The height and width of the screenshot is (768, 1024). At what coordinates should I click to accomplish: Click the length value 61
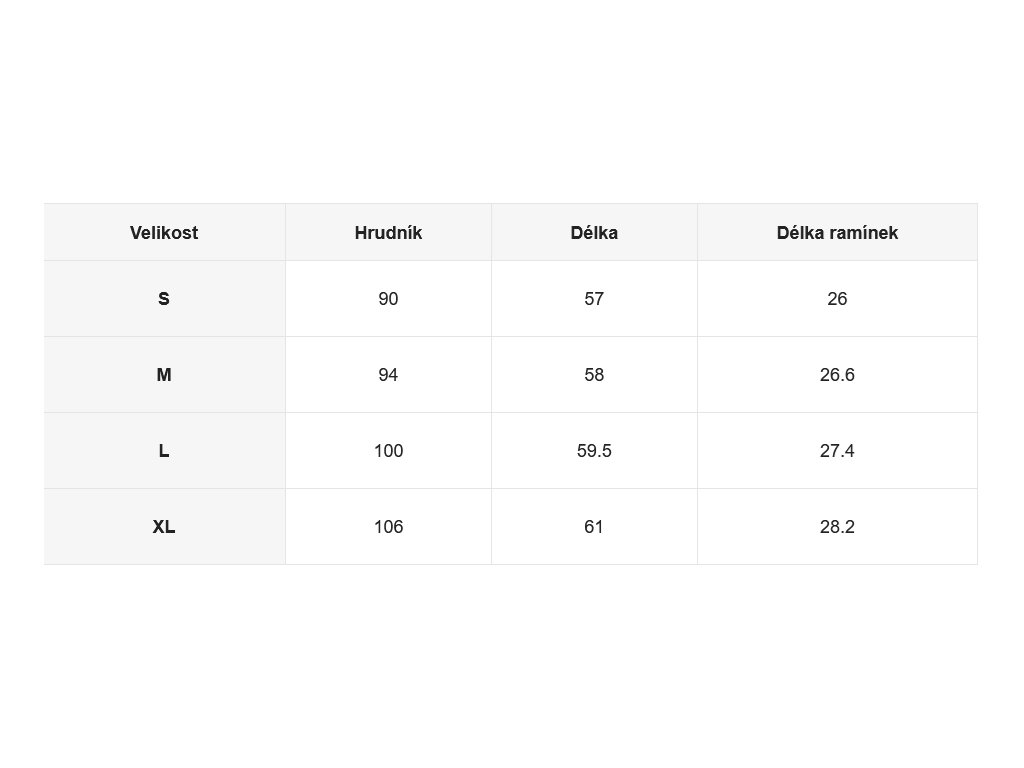pyautogui.click(x=594, y=526)
